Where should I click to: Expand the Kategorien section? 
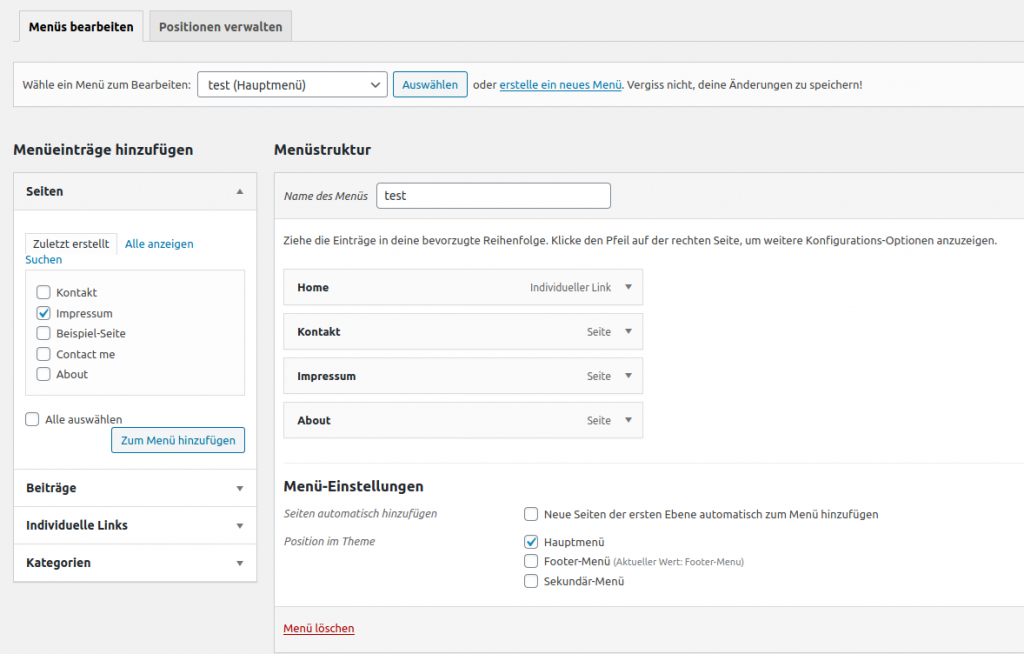click(135, 563)
